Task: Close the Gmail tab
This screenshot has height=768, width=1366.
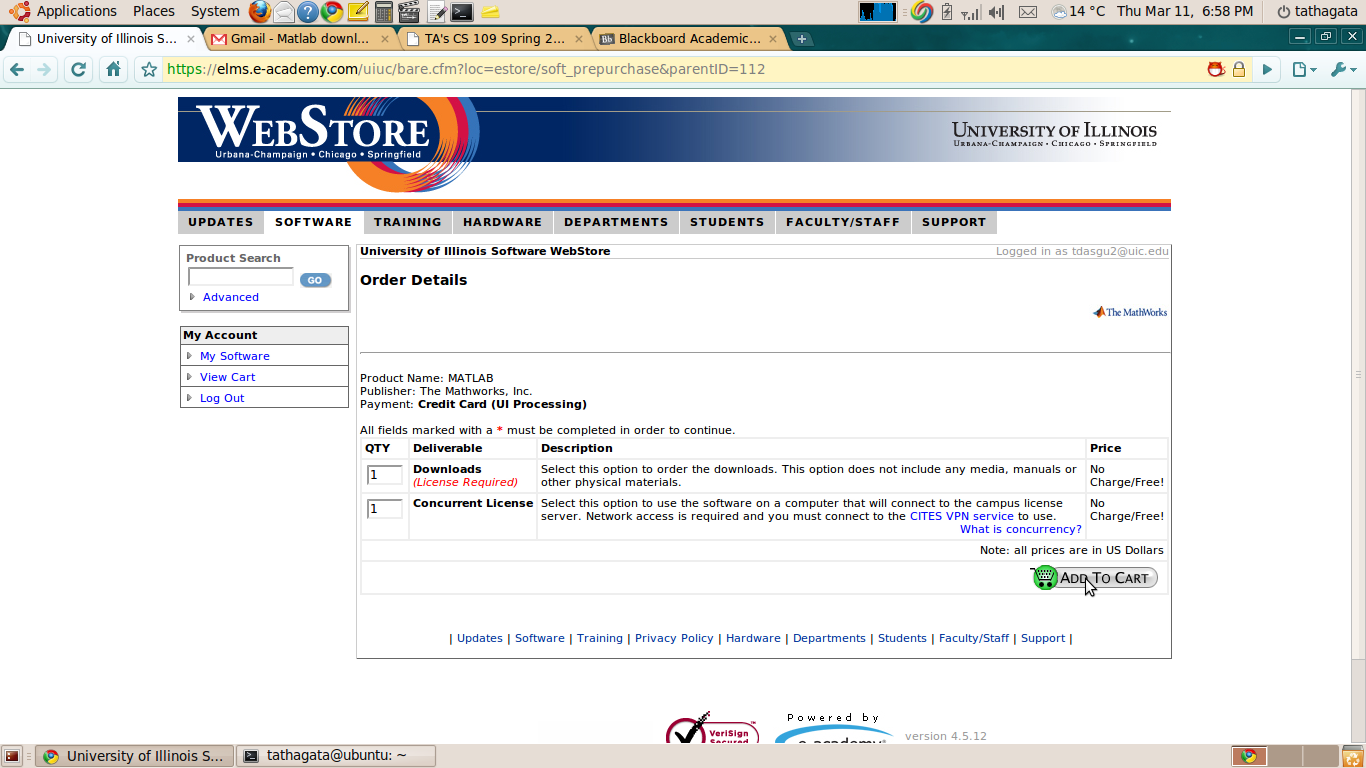Action: pos(385,39)
